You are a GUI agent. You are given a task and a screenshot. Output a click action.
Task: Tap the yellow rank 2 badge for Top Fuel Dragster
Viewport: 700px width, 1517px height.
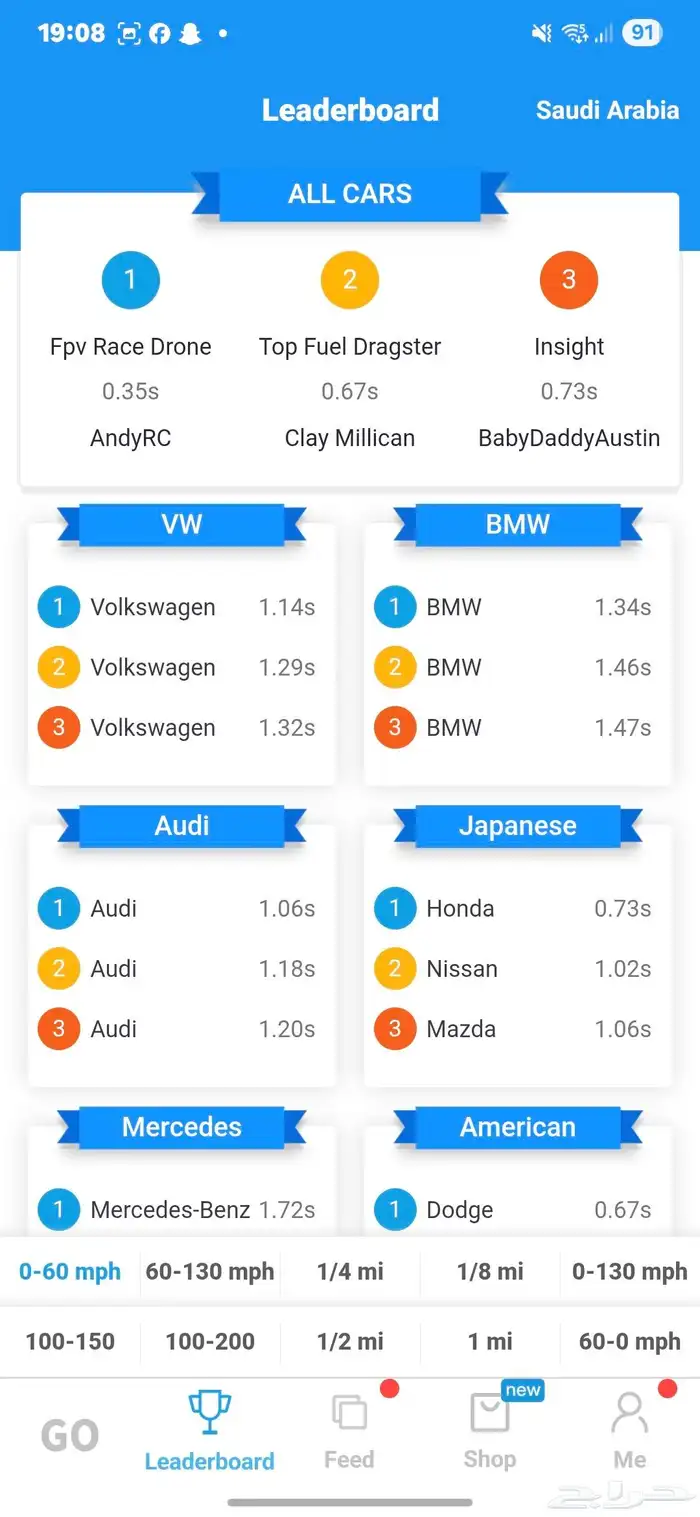pos(349,279)
